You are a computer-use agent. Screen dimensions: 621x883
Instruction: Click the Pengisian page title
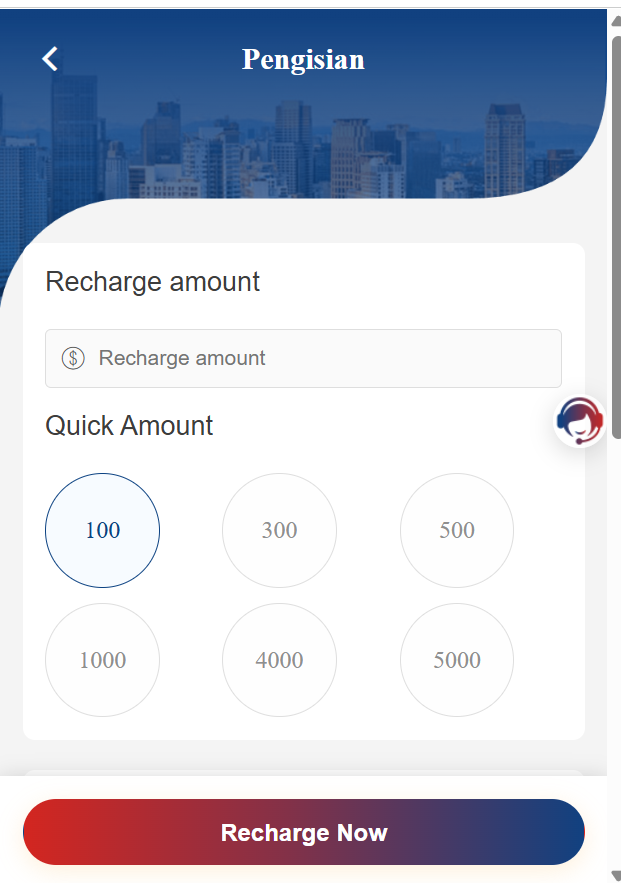tap(303, 60)
